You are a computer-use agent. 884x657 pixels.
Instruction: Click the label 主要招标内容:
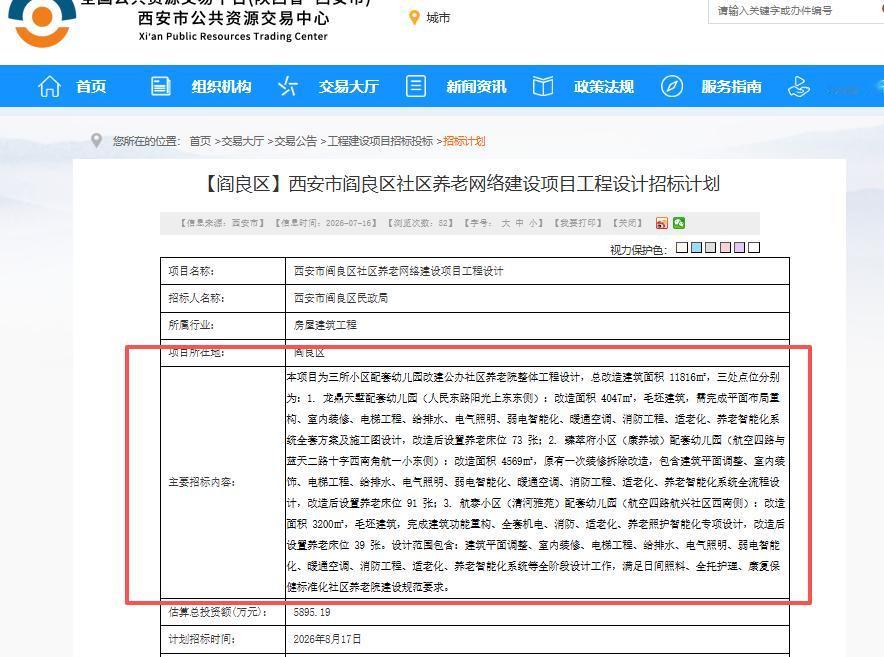(202, 482)
